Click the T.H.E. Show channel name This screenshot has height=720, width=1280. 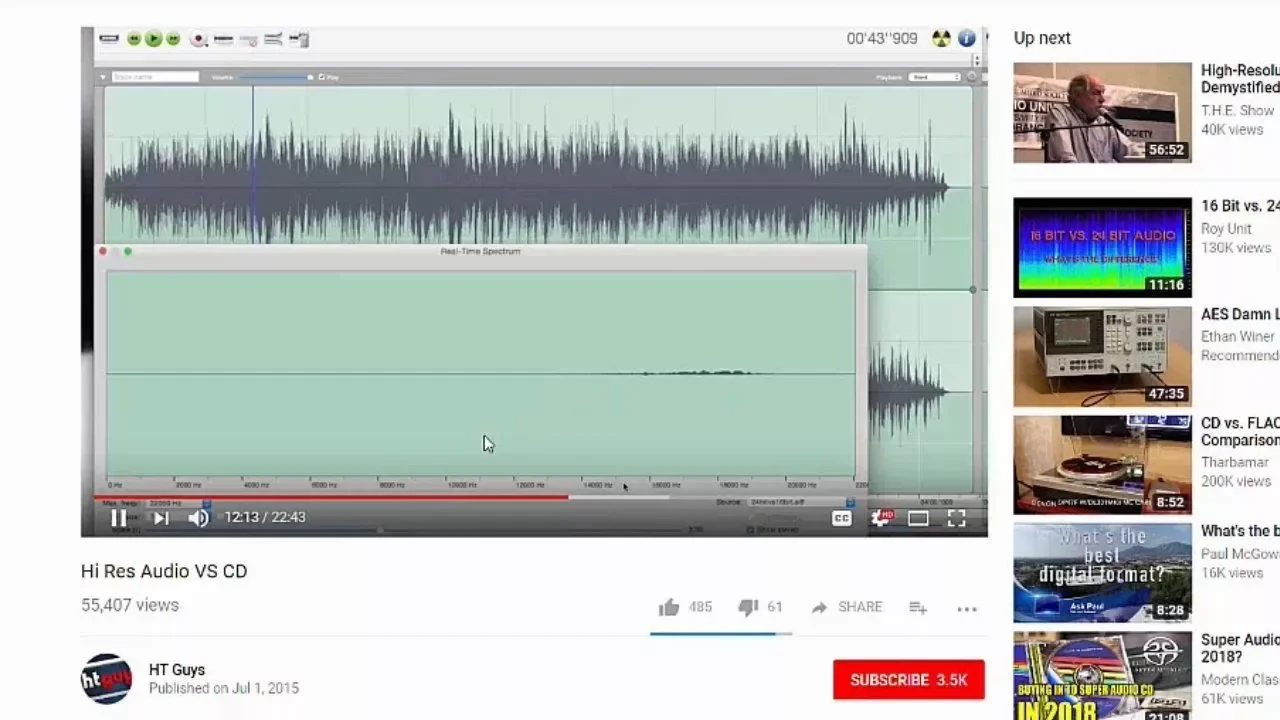pyautogui.click(x=1238, y=110)
